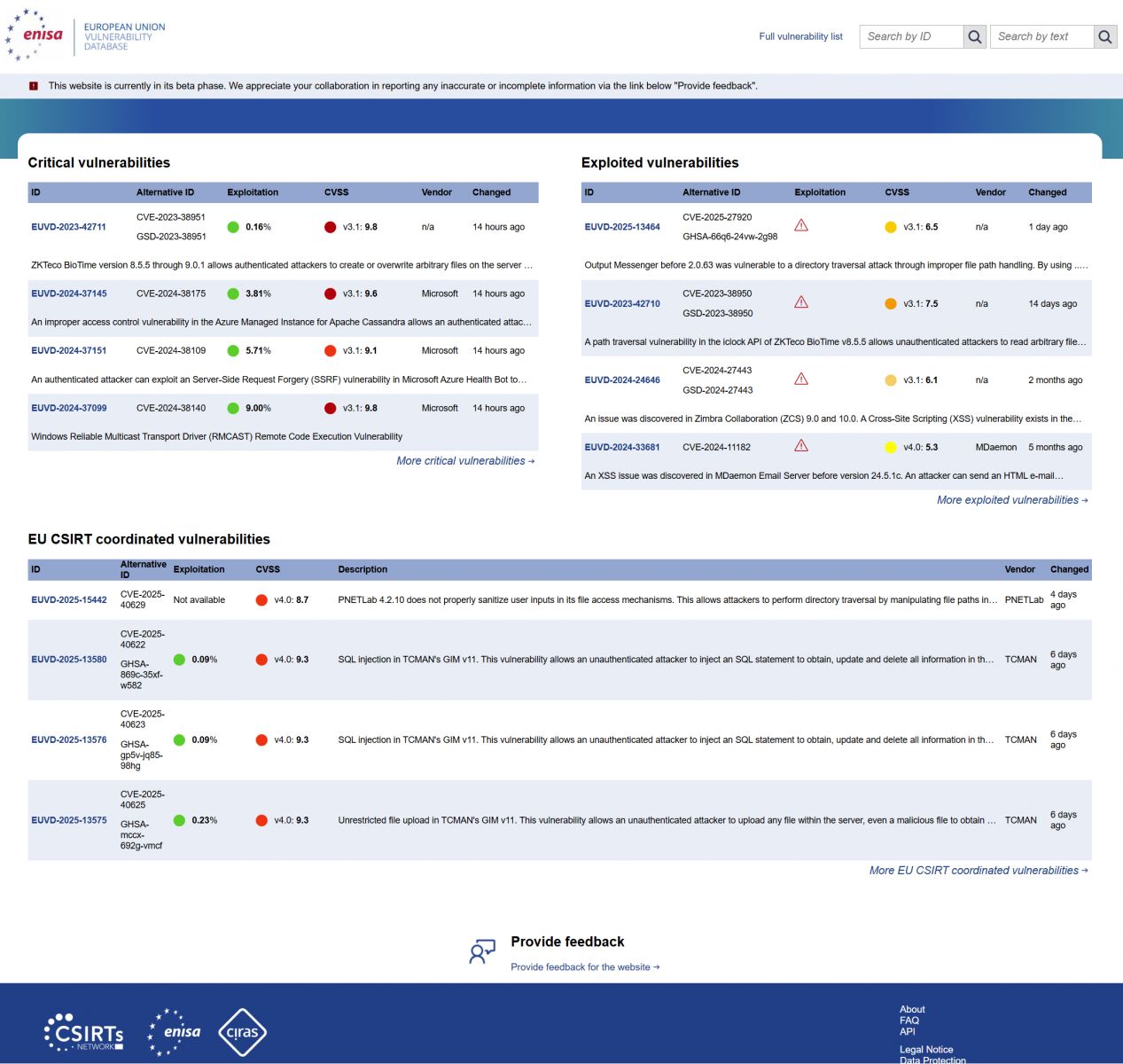Click the Search by text magnifier icon
This screenshot has width=1123, height=1064.
click(x=1104, y=36)
